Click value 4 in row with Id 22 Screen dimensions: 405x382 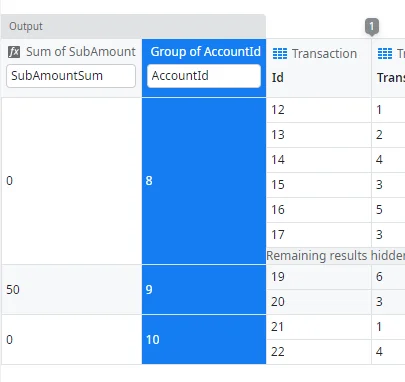point(388,352)
